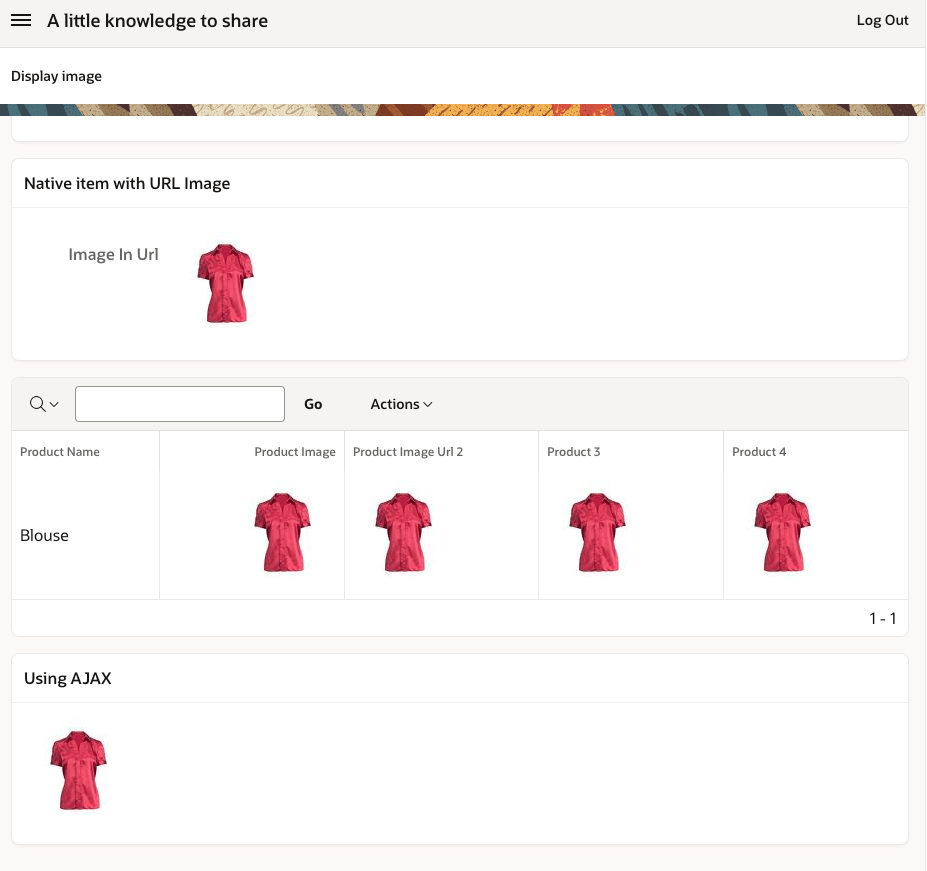Screen dimensions: 927x871
Task: Click the Log Out link
Action: pos(882,21)
